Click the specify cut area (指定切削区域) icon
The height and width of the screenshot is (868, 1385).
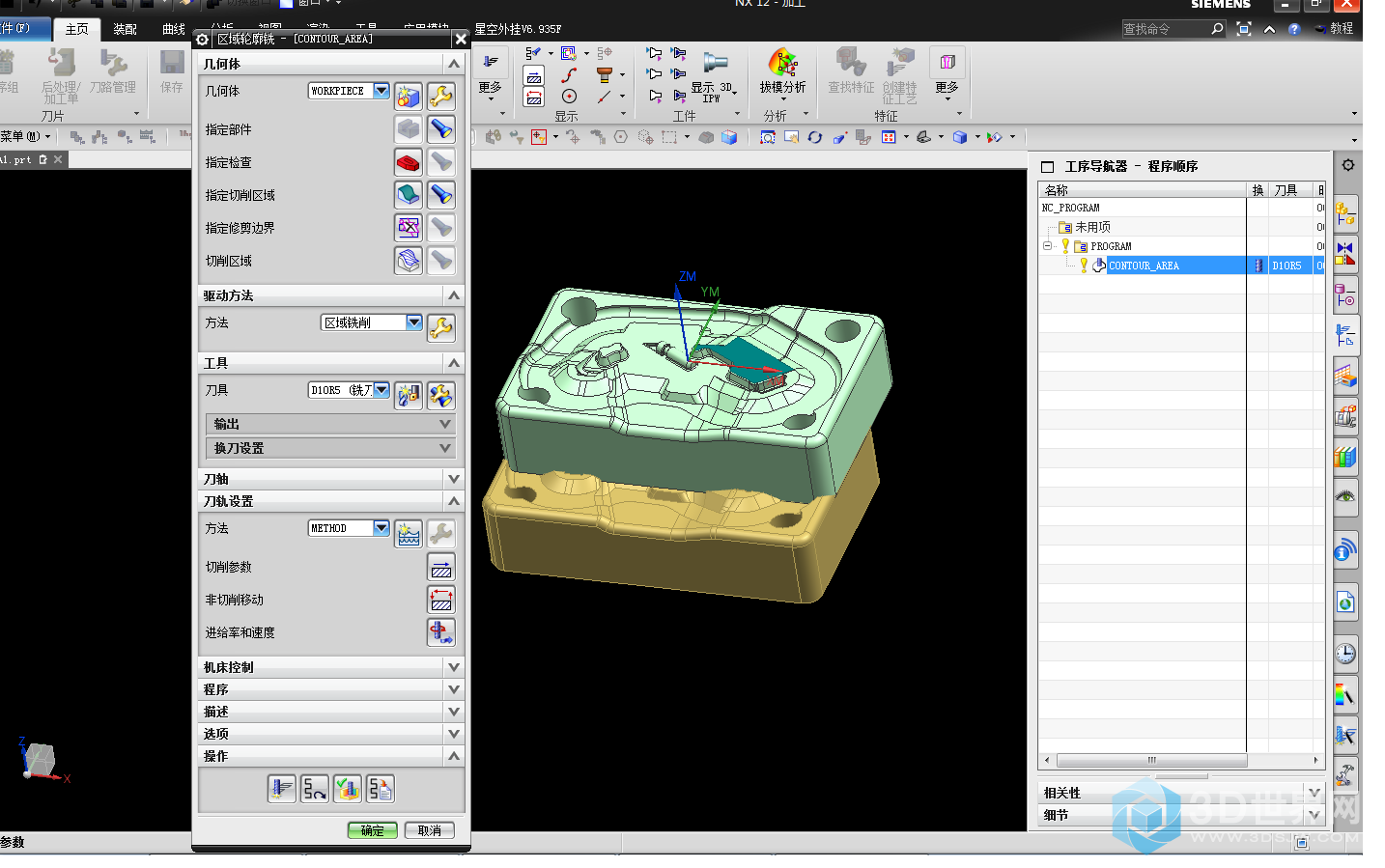click(x=409, y=194)
